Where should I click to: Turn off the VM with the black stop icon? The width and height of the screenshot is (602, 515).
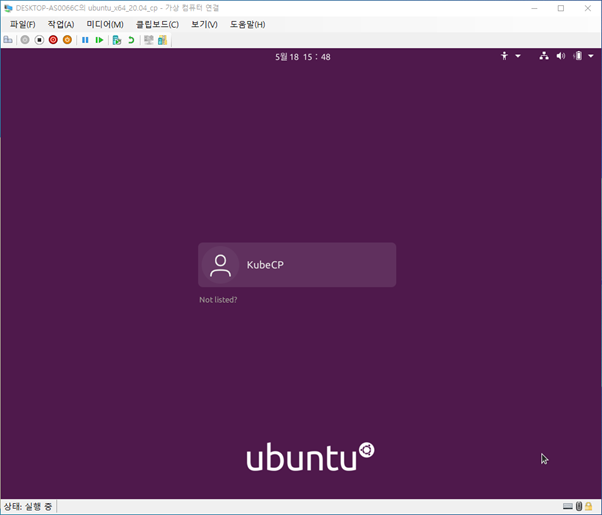tap(39, 40)
